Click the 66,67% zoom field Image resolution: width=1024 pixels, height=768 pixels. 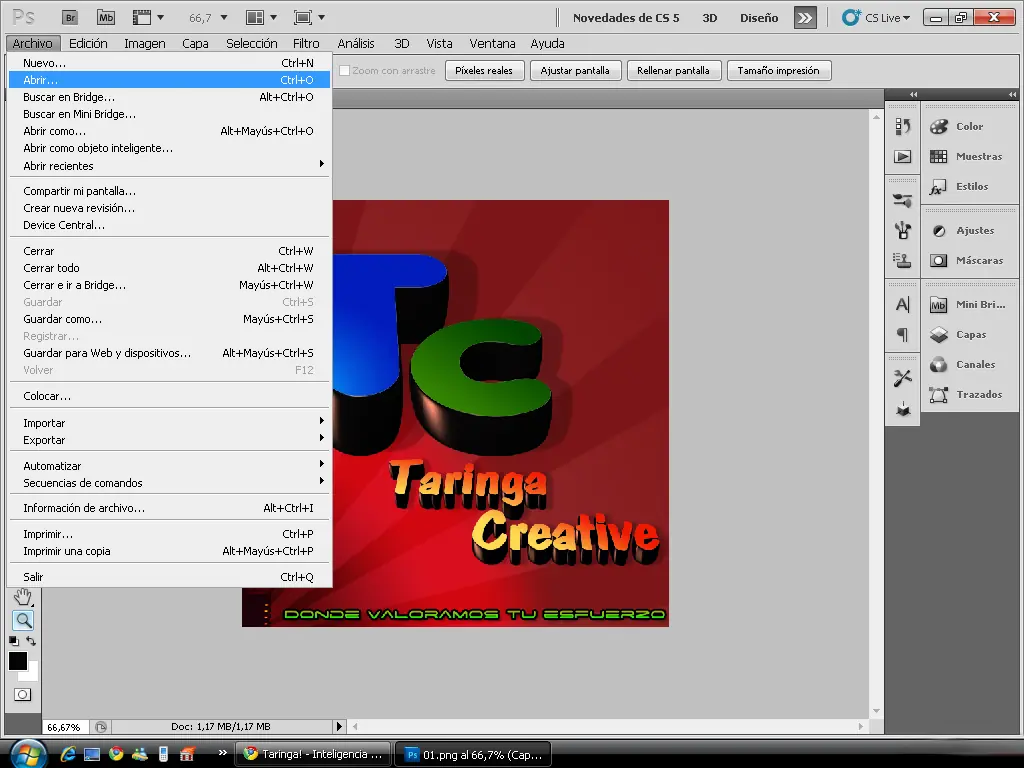(x=64, y=727)
